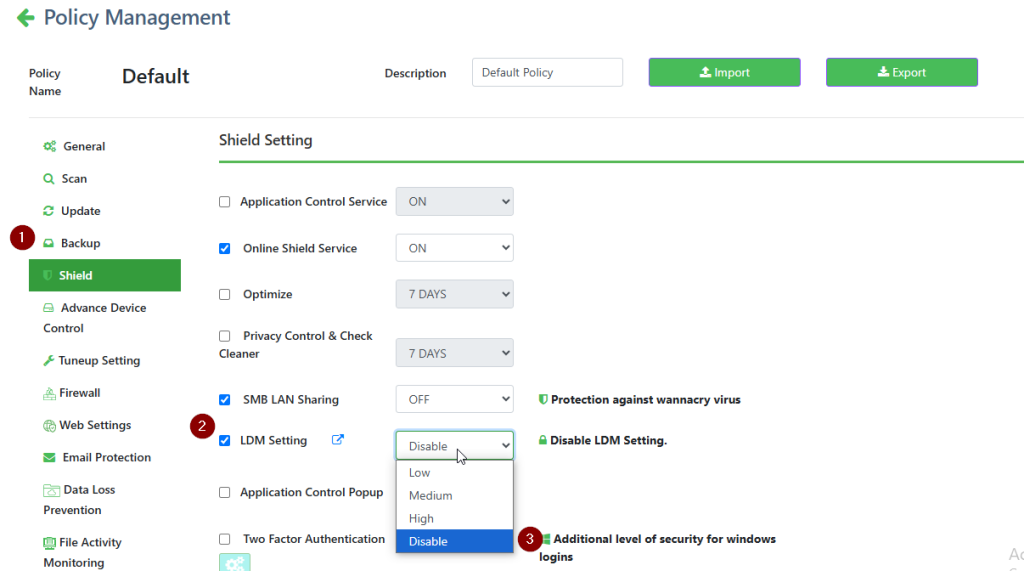Open the Online Shield Service dropdown
Image resolution: width=1024 pixels, height=571 pixels.
454,248
